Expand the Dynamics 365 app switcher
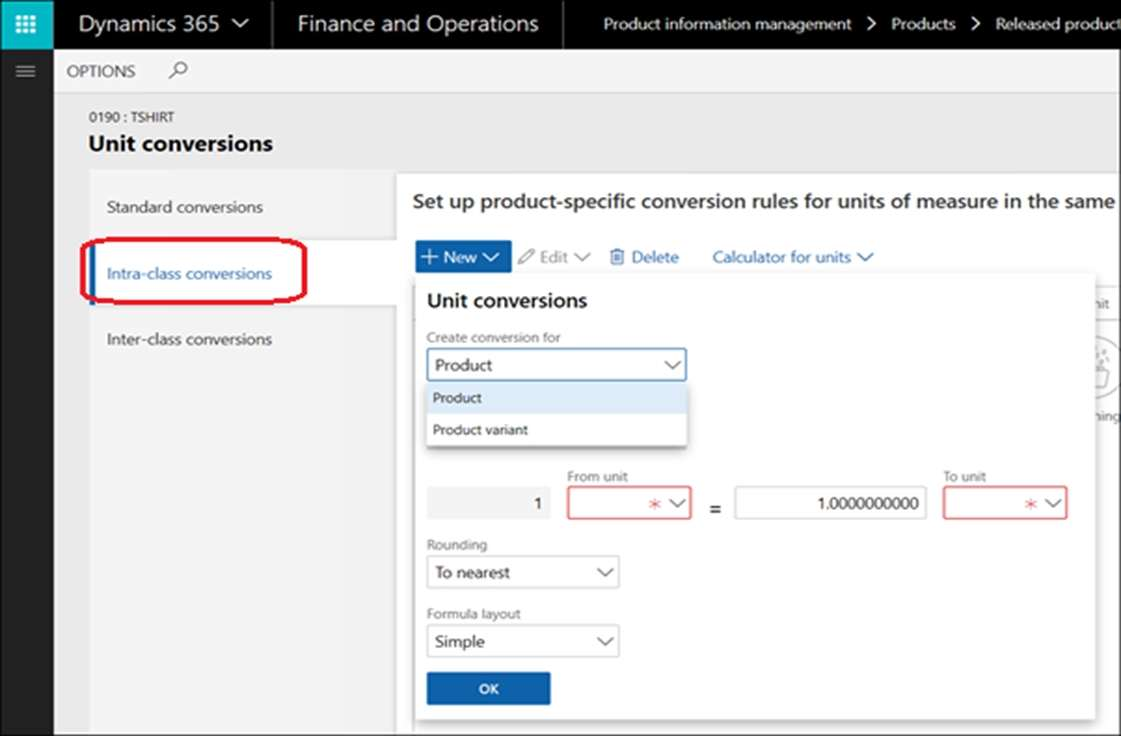1121x736 pixels. 163,24
